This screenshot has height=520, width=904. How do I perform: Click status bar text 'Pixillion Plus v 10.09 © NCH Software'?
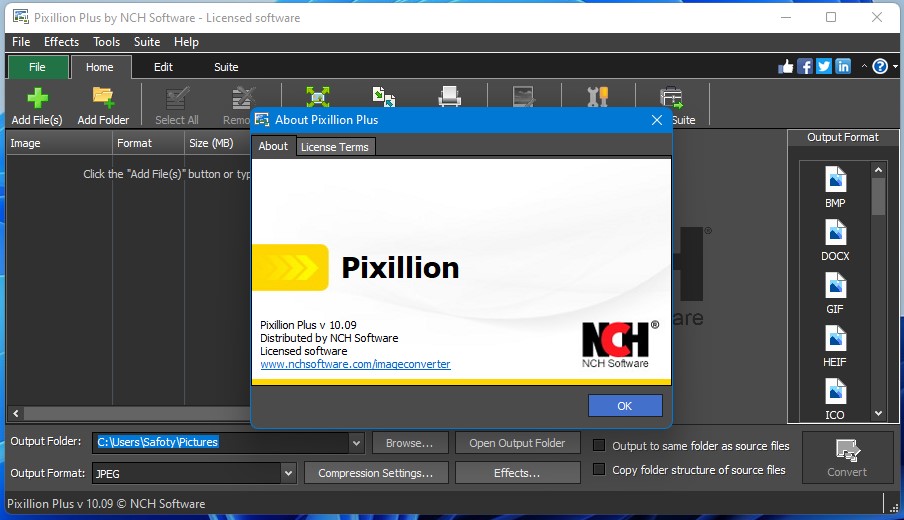tap(106, 503)
